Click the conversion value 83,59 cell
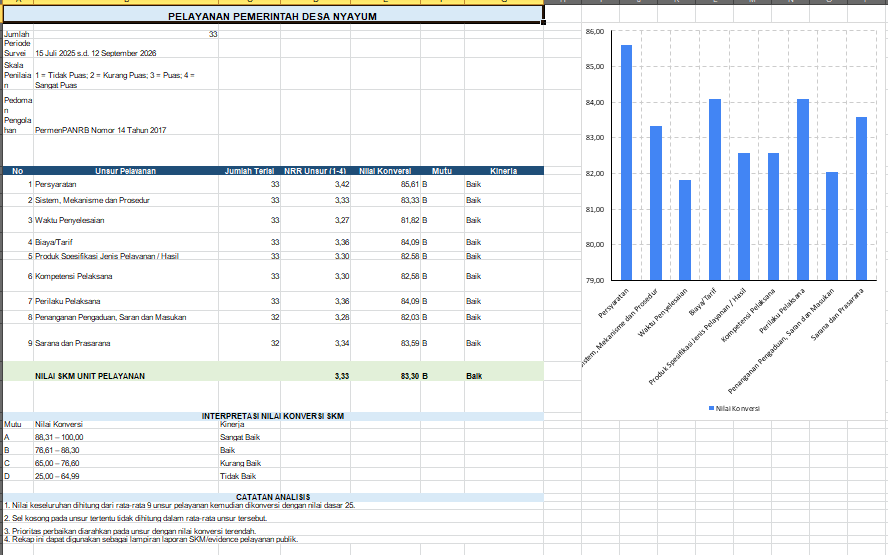This screenshot has height=555, width=888. coord(385,343)
